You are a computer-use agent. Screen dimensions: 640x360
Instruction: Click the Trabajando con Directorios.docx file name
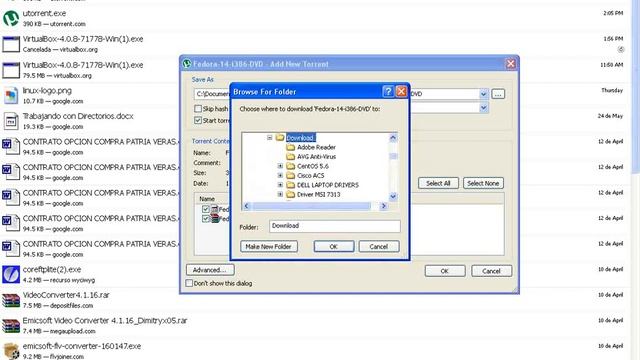tap(78, 116)
